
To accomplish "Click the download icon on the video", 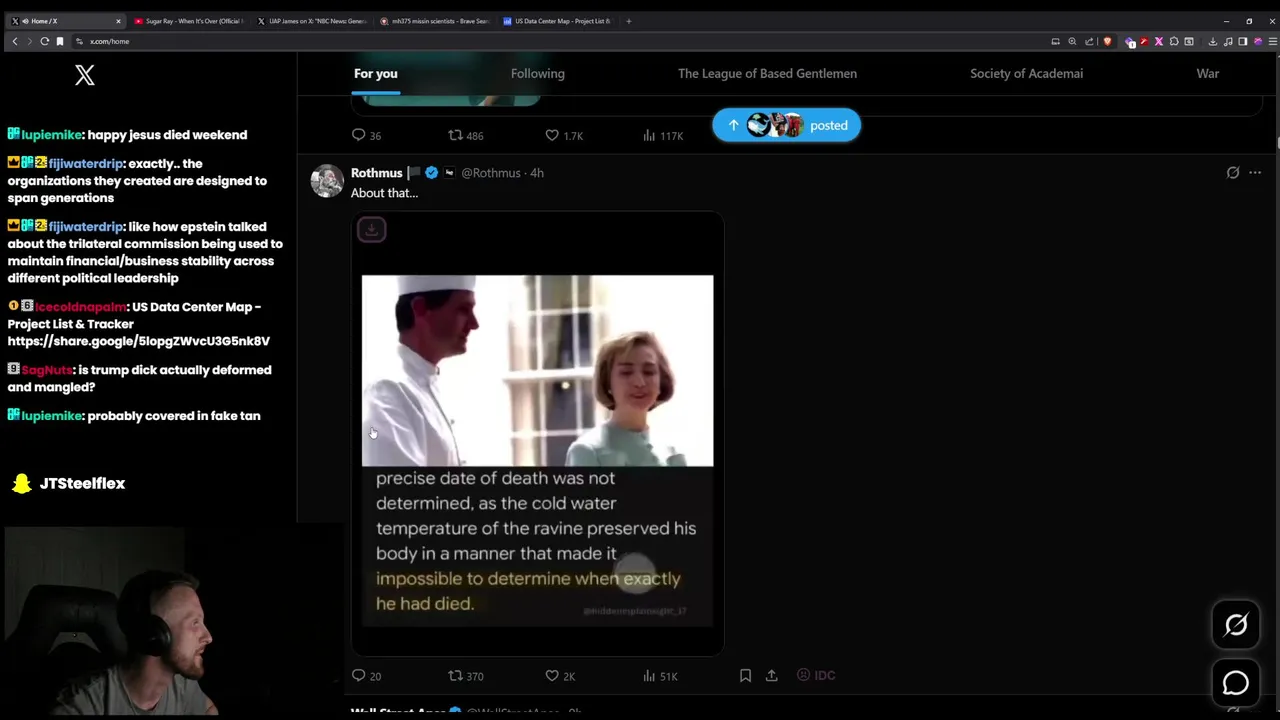I will [x=371, y=229].
